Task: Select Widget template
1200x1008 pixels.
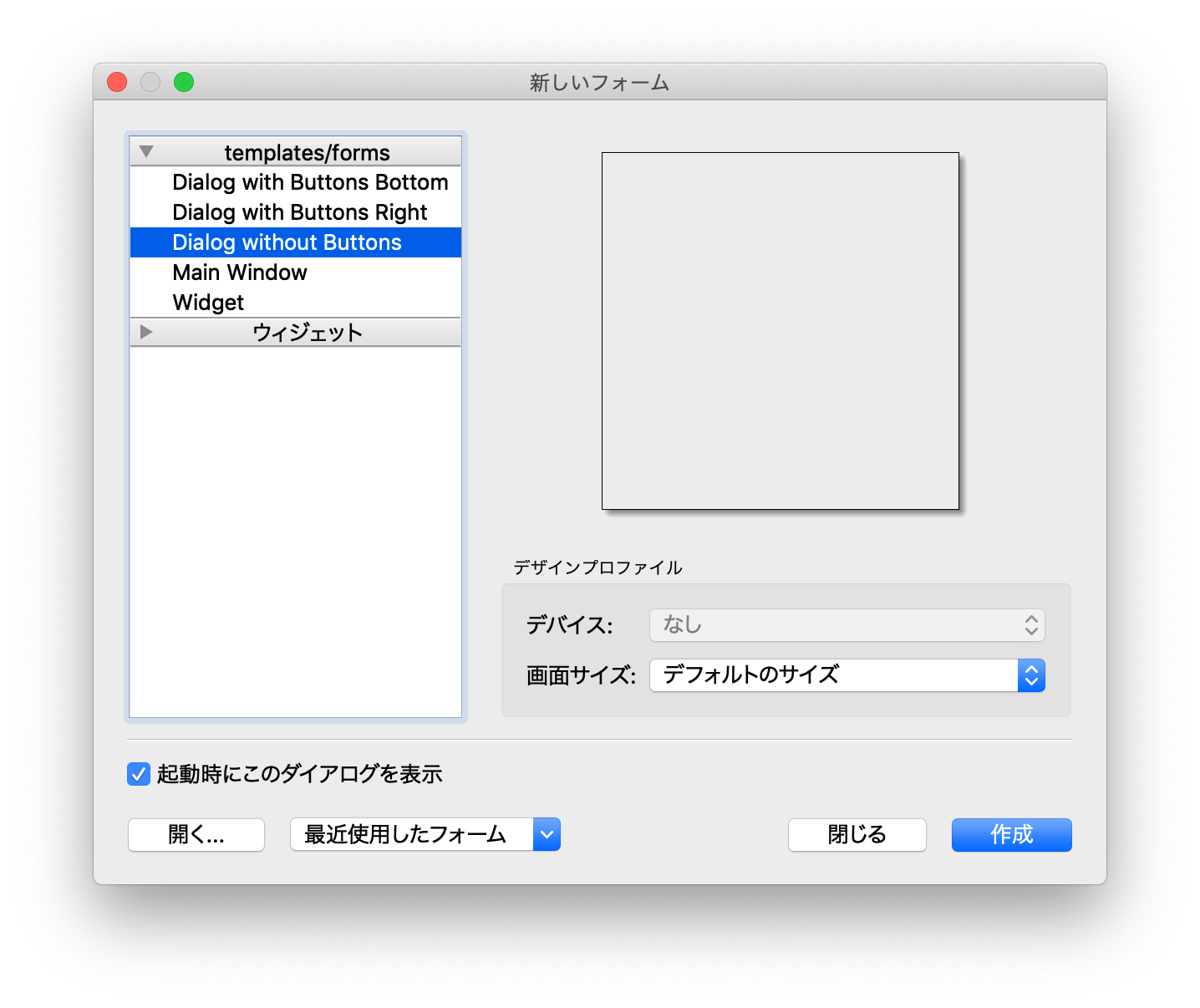Action: click(x=296, y=303)
